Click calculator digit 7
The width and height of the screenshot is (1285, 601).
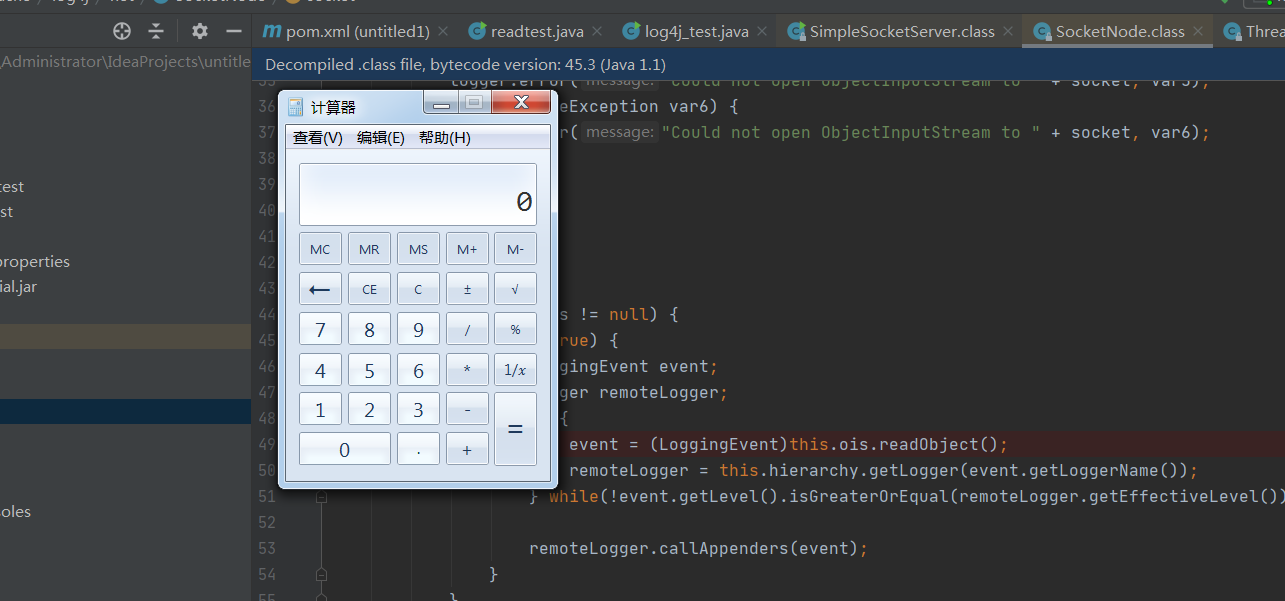[320, 329]
